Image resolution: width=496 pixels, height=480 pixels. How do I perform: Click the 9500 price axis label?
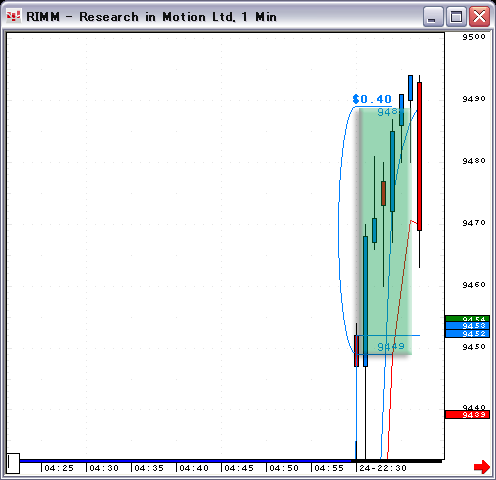click(x=474, y=37)
